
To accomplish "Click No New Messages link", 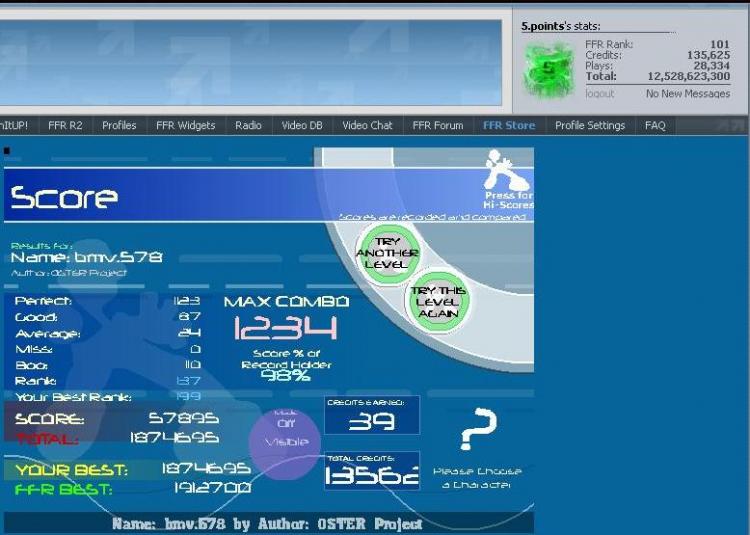I will coord(688,94).
